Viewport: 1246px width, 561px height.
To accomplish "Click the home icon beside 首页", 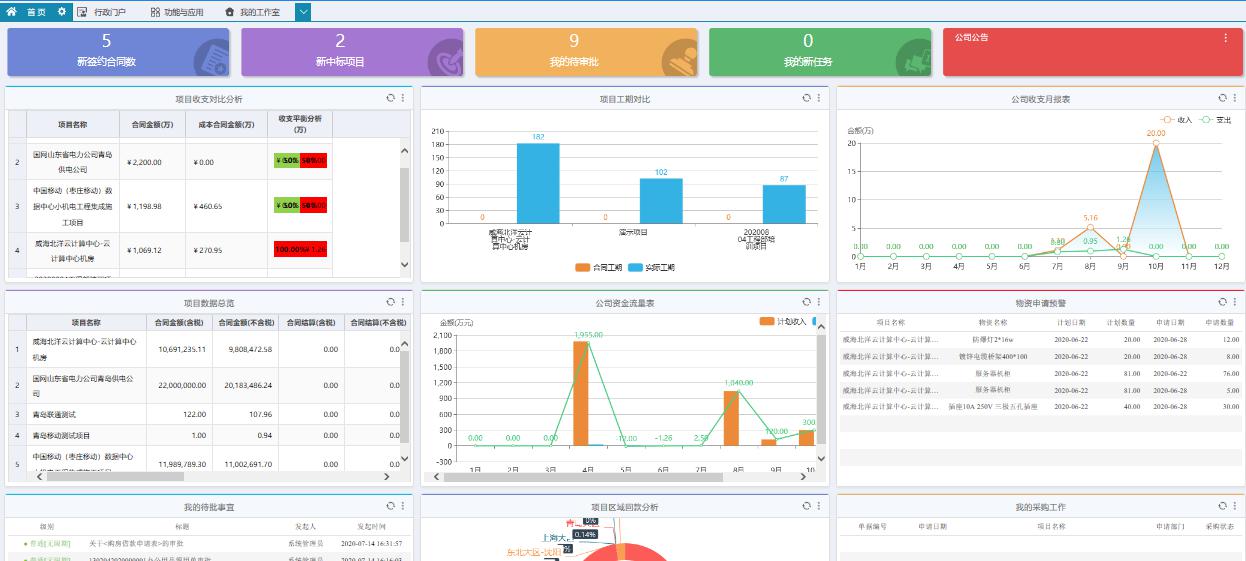I will click(x=11, y=12).
